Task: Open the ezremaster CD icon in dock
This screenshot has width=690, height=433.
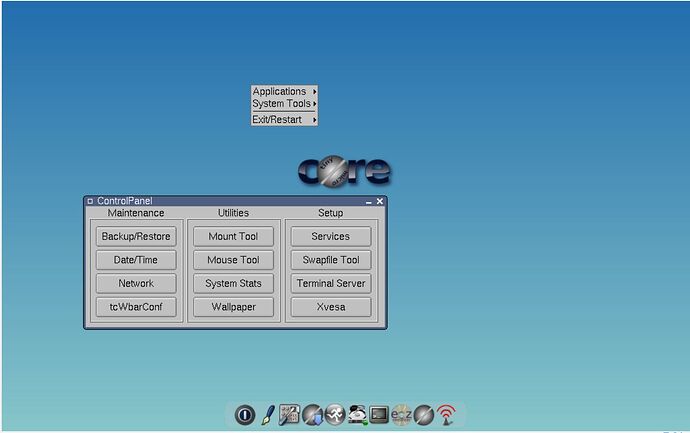Action: (401, 415)
